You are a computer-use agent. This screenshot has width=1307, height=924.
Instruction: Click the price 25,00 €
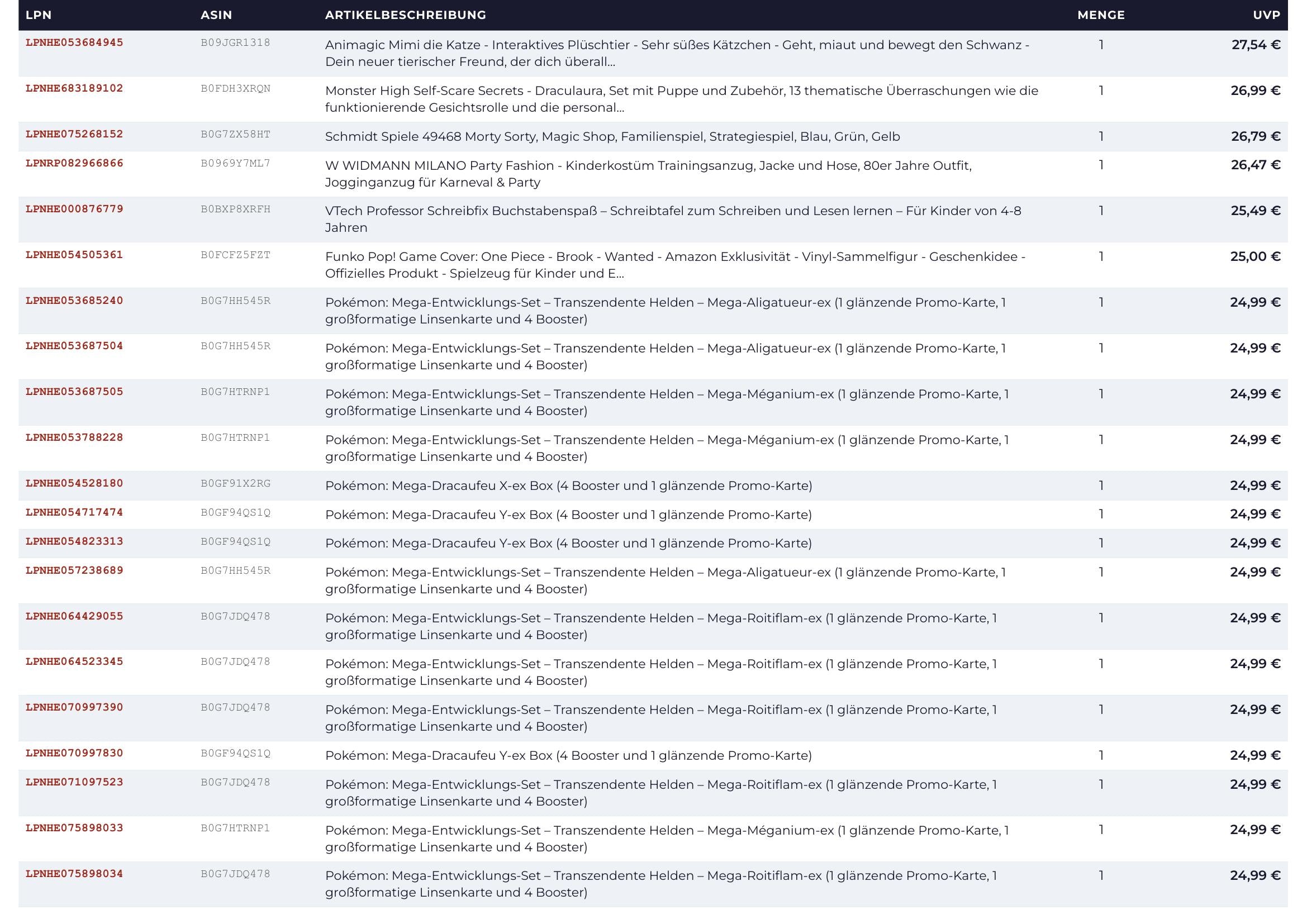tap(1255, 256)
